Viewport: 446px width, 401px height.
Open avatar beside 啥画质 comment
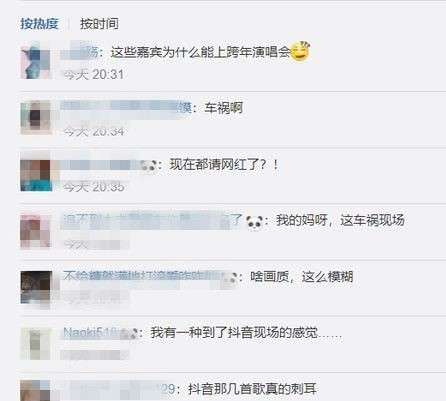(x=36, y=287)
